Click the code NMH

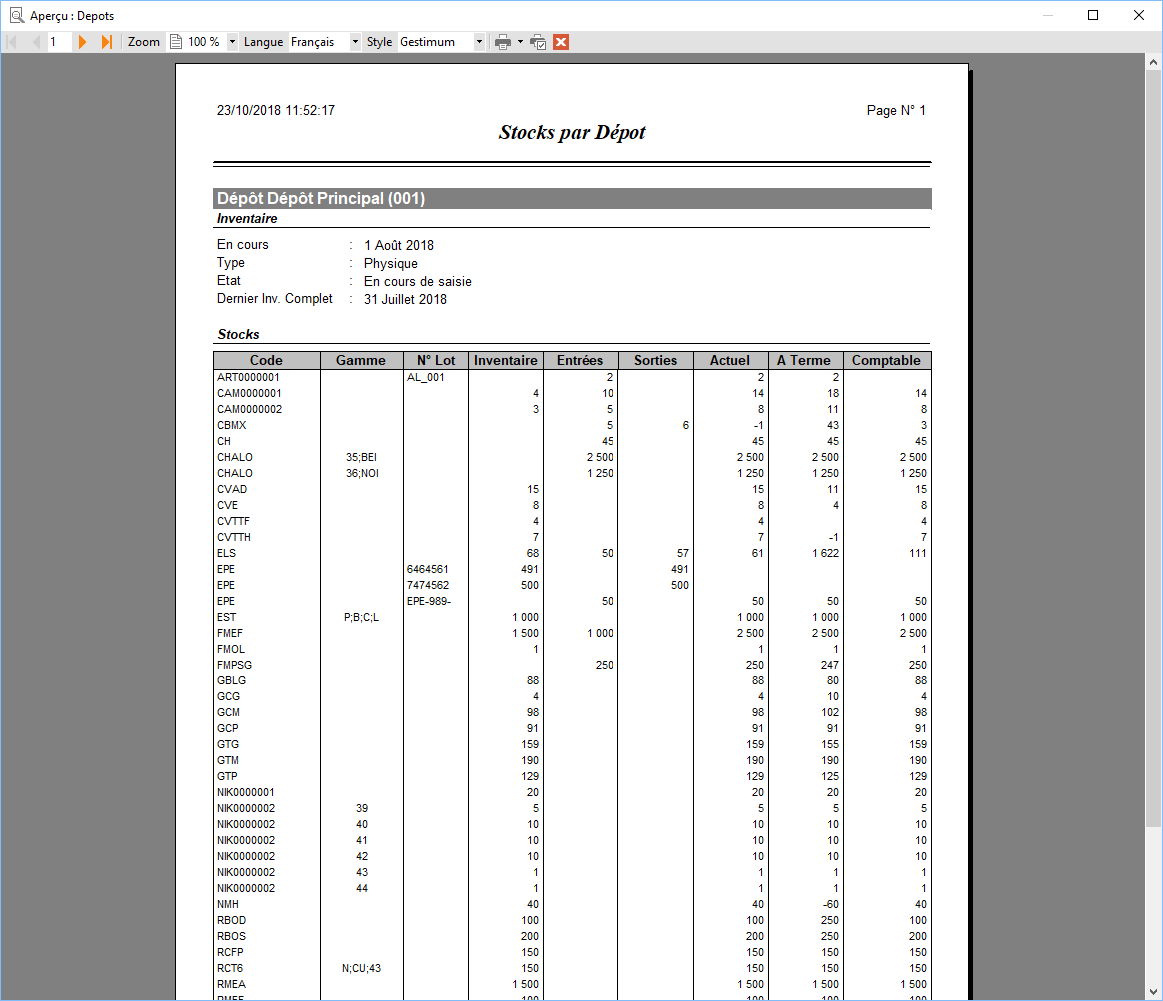tap(228, 905)
